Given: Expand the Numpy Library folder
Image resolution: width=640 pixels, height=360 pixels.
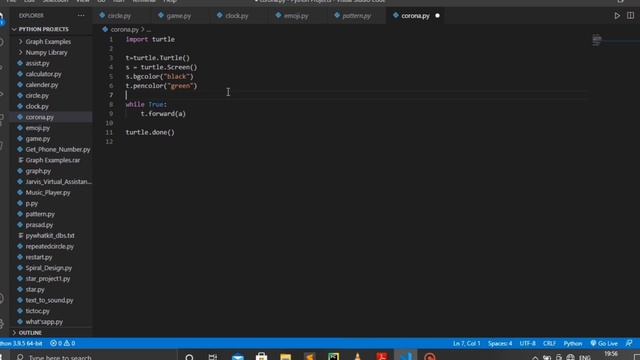Looking at the screenshot, I should click(x=46, y=52).
